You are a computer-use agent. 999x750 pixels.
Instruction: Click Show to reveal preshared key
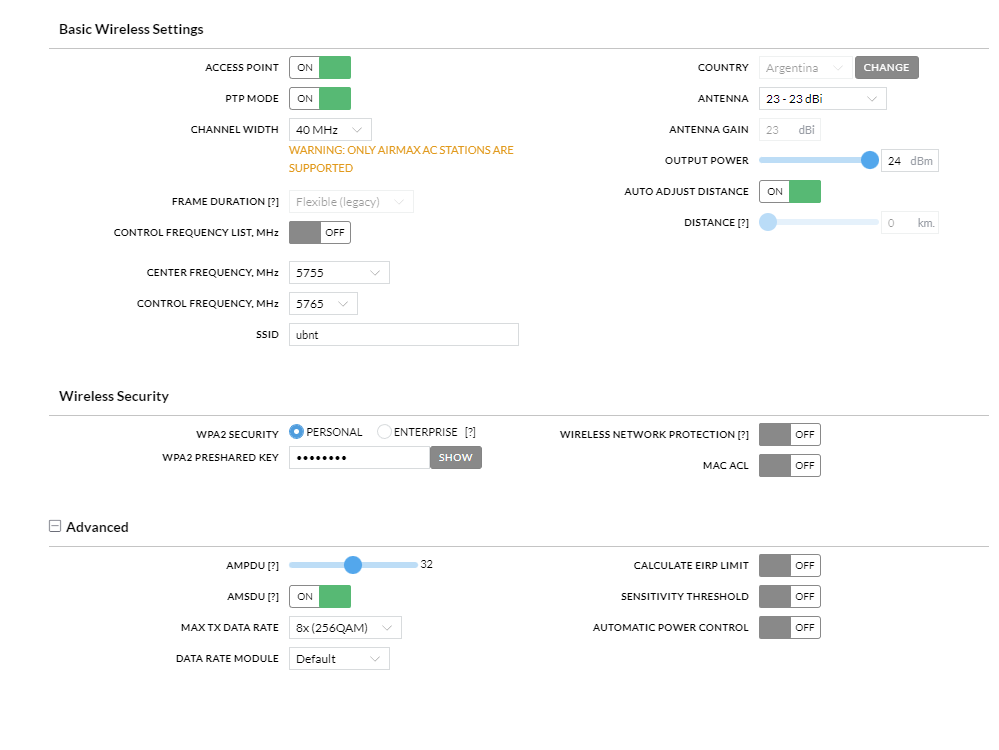click(x=455, y=458)
